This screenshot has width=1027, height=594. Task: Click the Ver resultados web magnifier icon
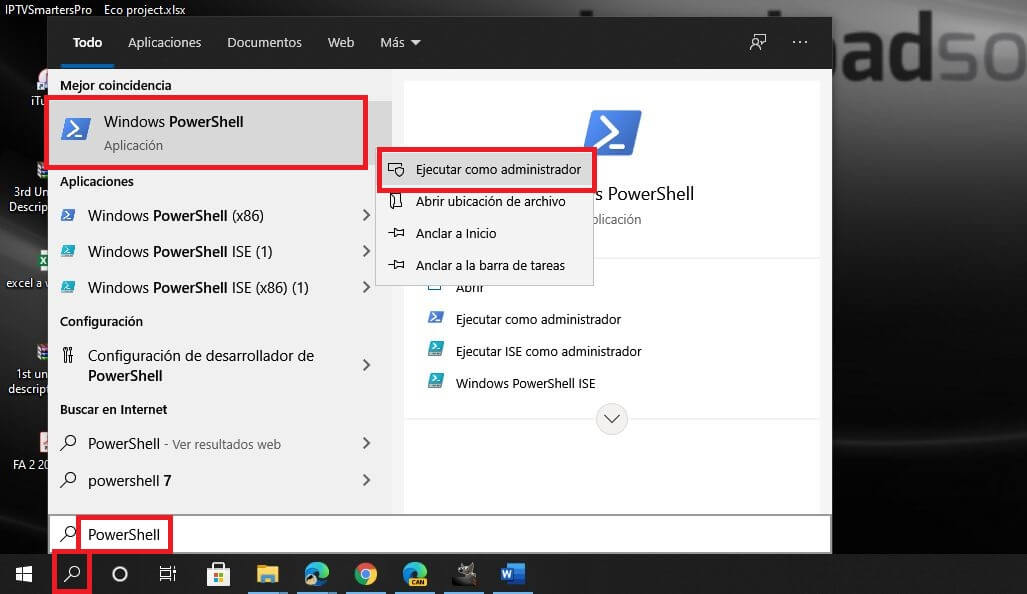(x=68, y=443)
